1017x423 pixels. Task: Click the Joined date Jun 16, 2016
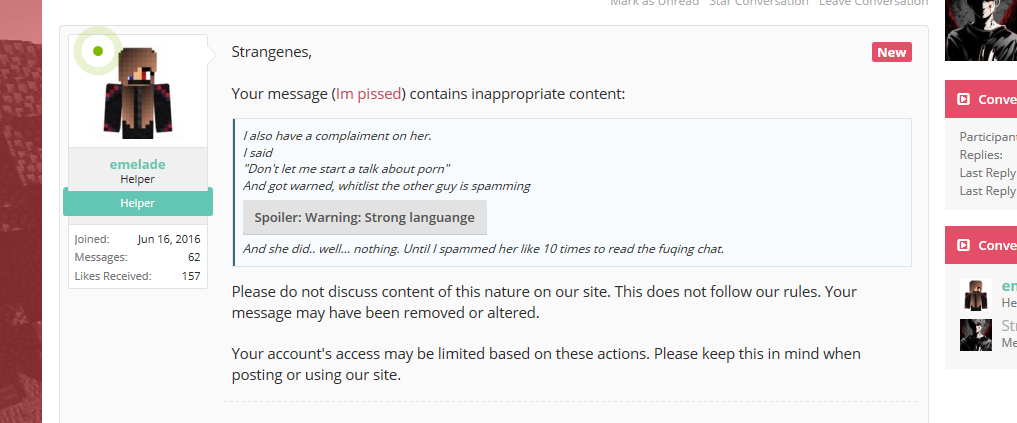coord(169,240)
